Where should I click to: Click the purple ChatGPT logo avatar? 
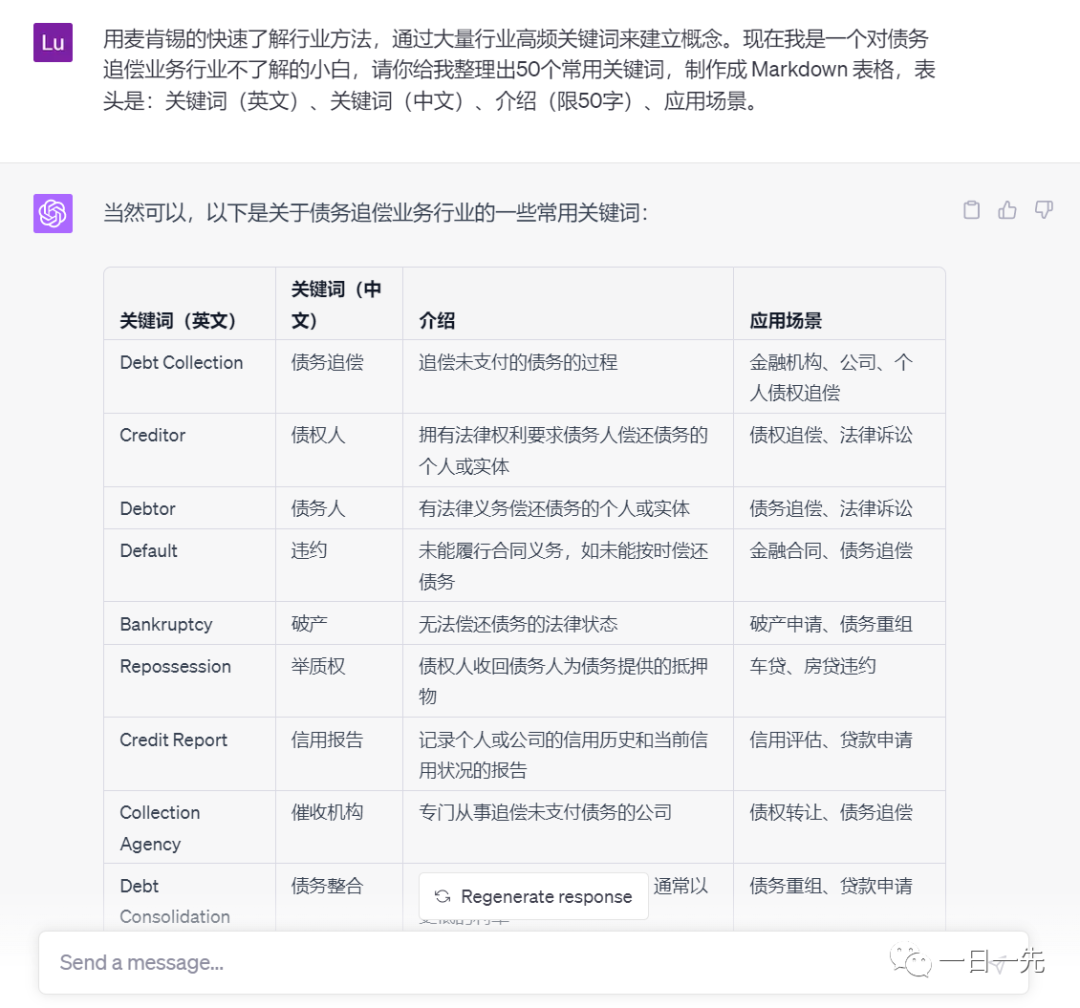click(x=53, y=214)
